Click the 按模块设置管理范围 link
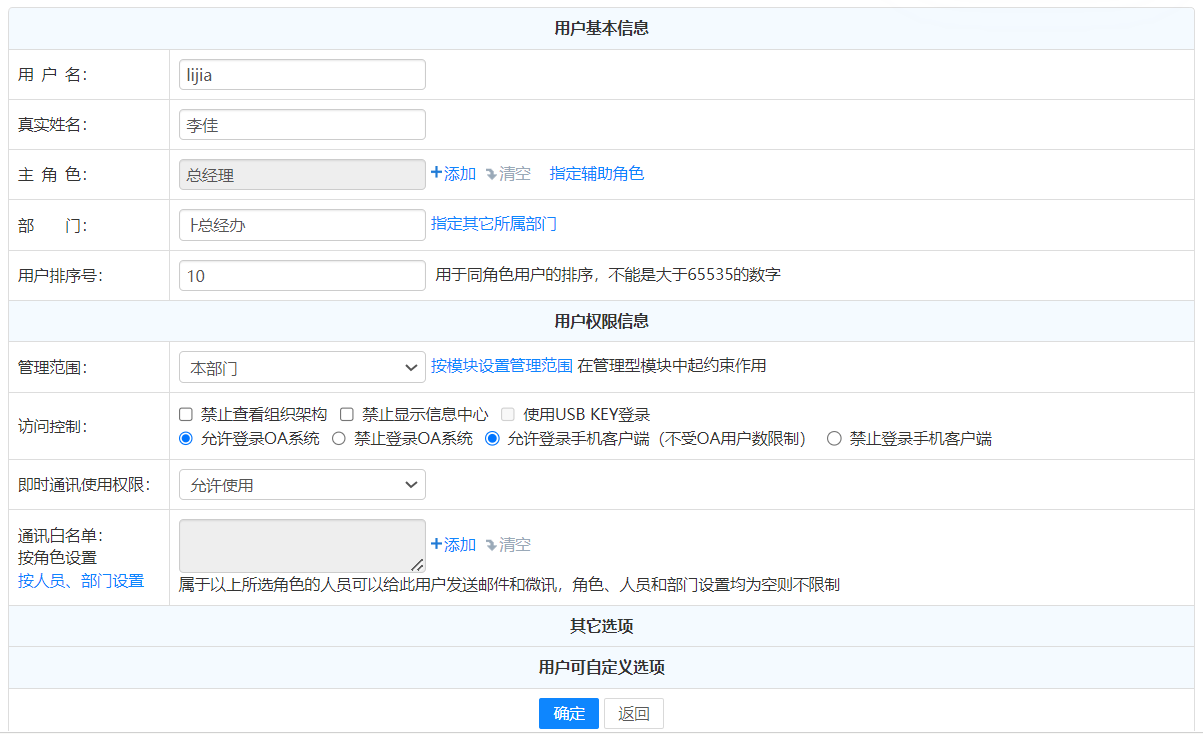This screenshot has height=734, width=1203. point(501,365)
